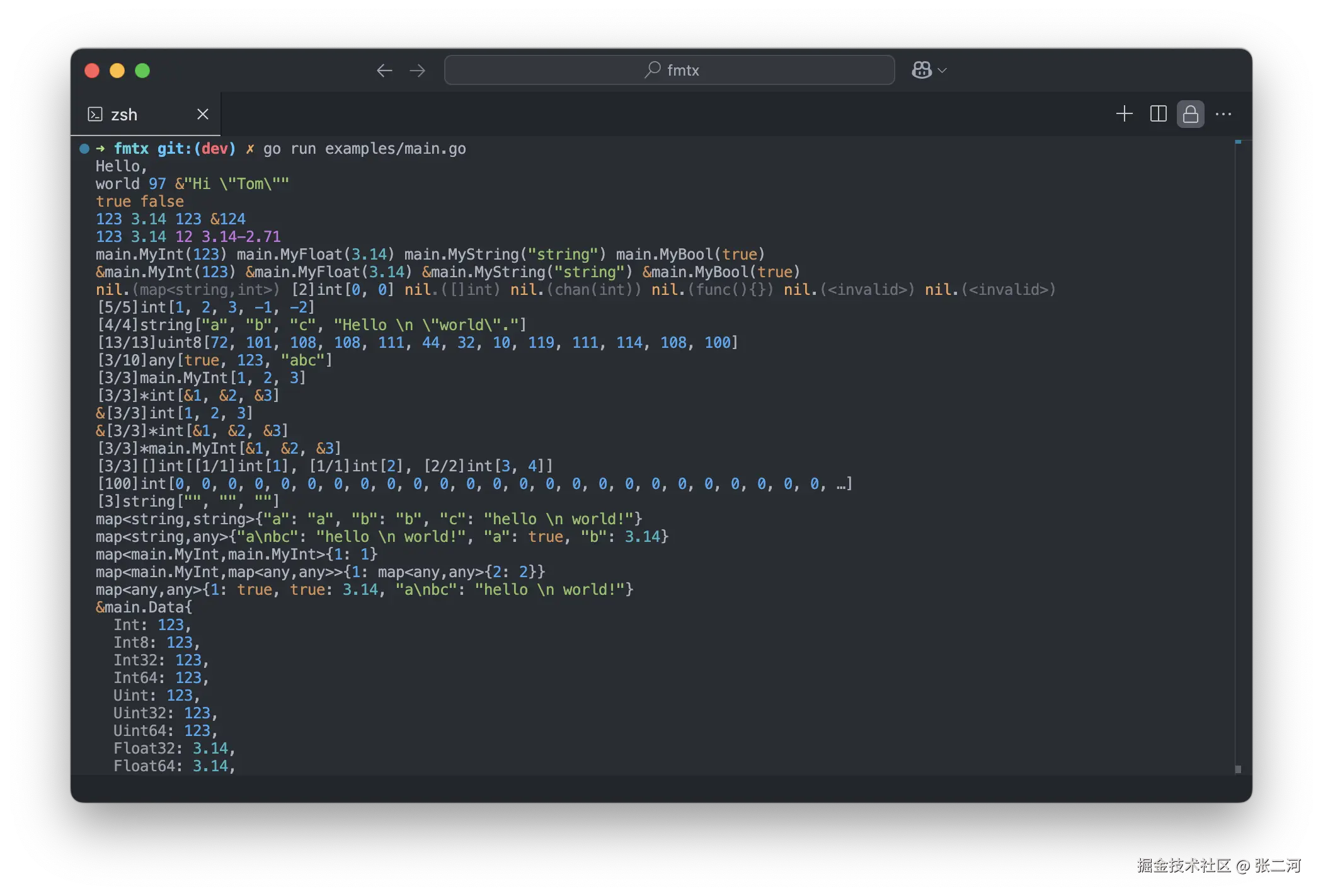Maximize window with the green button
The width and height of the screenshot is (1323, 896).
pyautogui.click(x=142, y=71)
